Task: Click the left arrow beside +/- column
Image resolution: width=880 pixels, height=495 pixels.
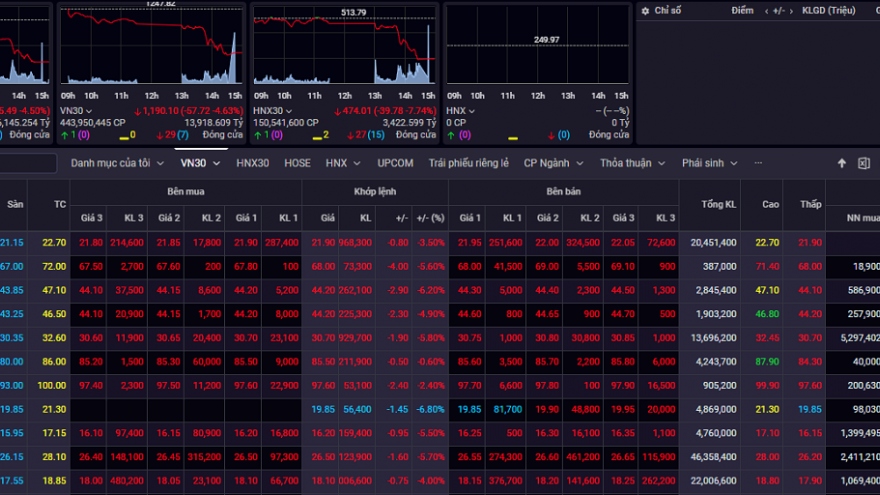Action: 765,10
